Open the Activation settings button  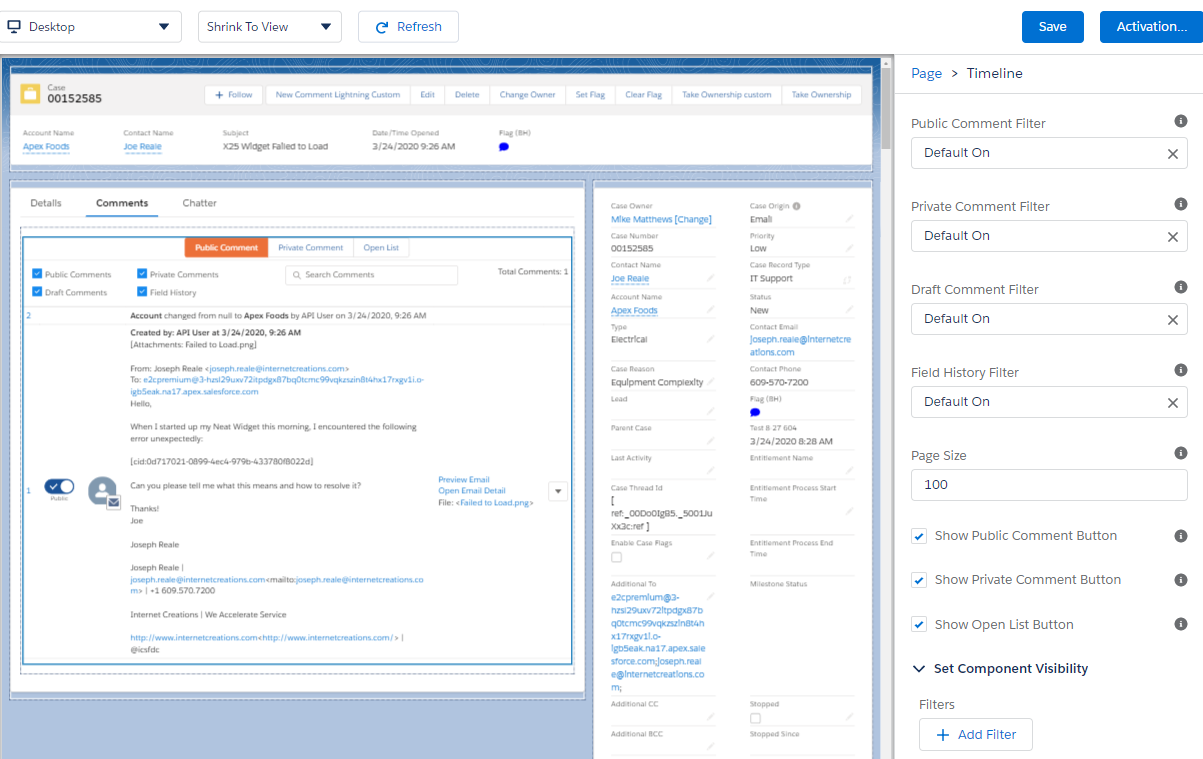(1151, 27)
